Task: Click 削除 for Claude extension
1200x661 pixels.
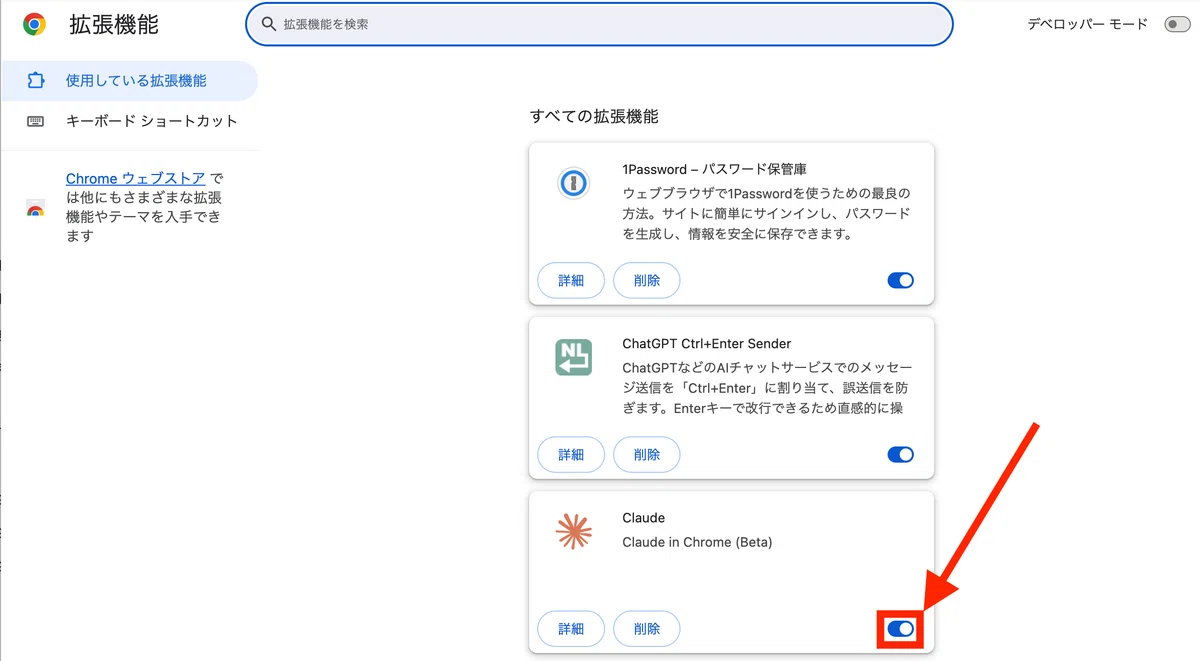Action: click(x=647, y=629)
